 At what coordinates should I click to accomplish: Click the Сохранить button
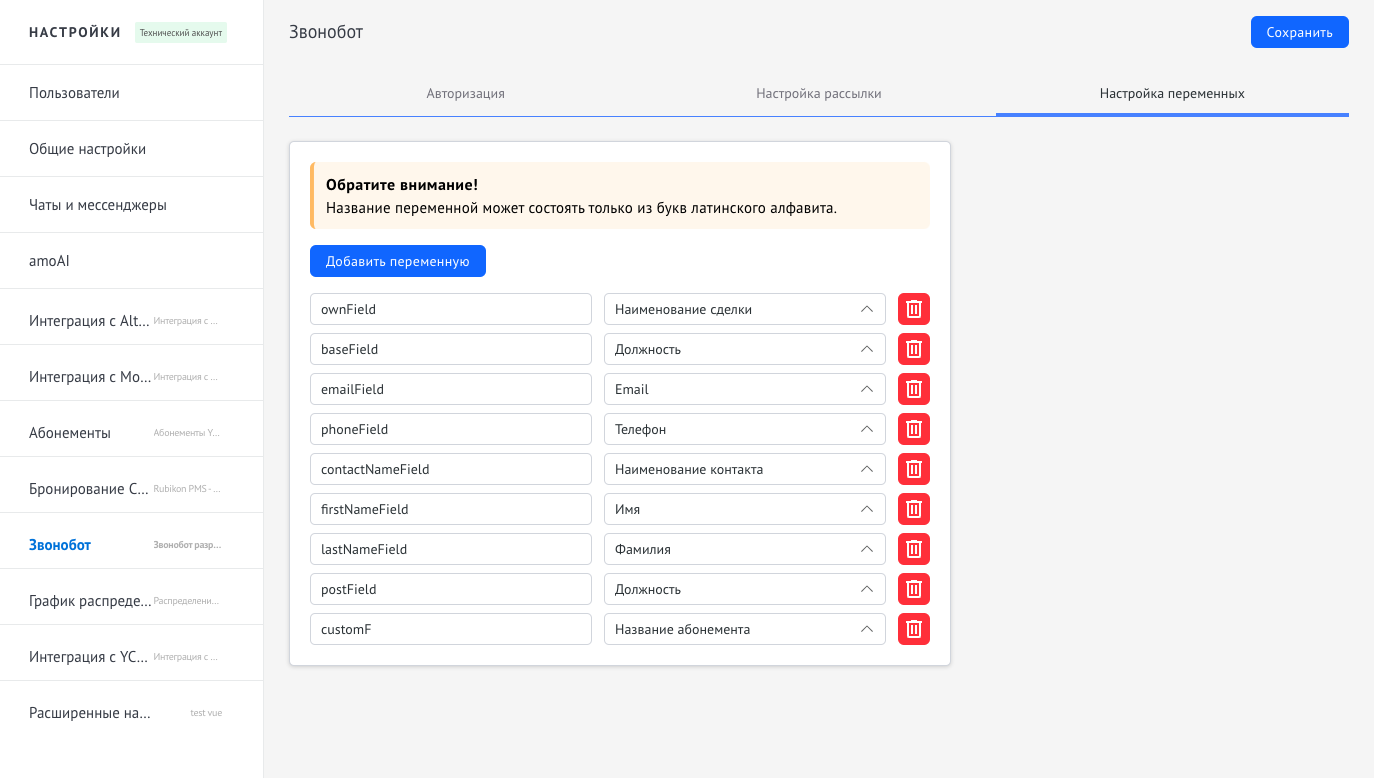click(x=1299, y=32)
